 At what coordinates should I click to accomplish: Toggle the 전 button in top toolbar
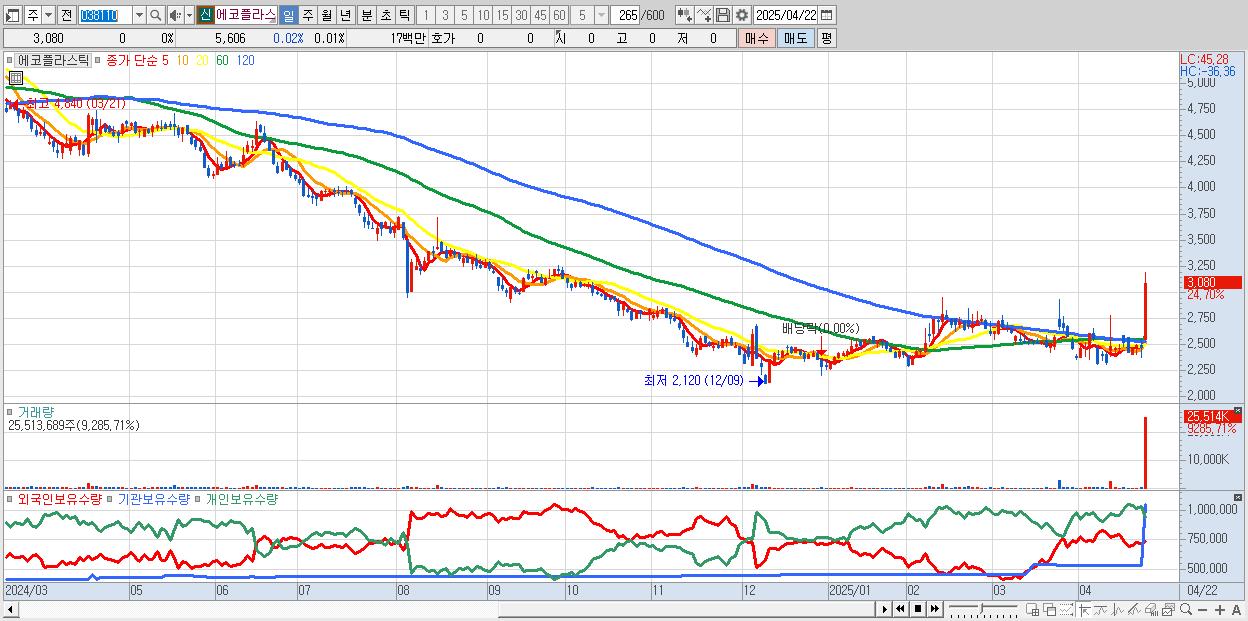pos(66,15)
